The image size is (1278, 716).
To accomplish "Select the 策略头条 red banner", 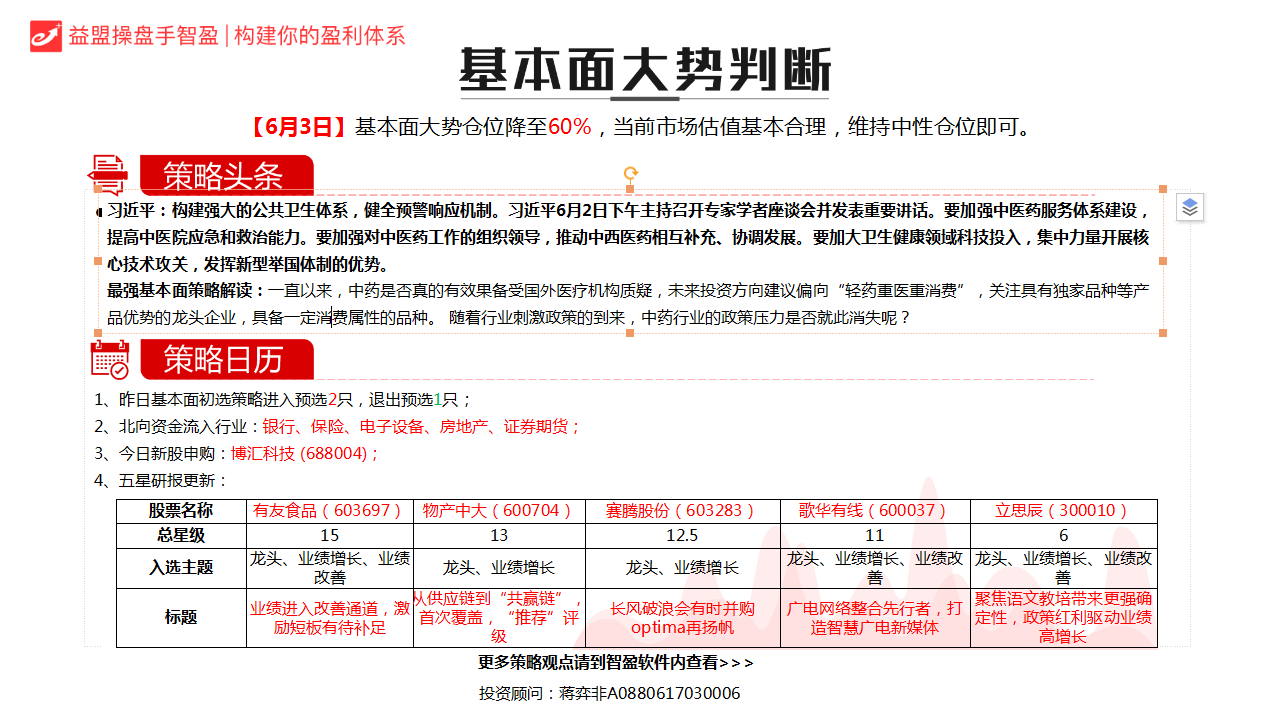I will (x=226, y=176).
